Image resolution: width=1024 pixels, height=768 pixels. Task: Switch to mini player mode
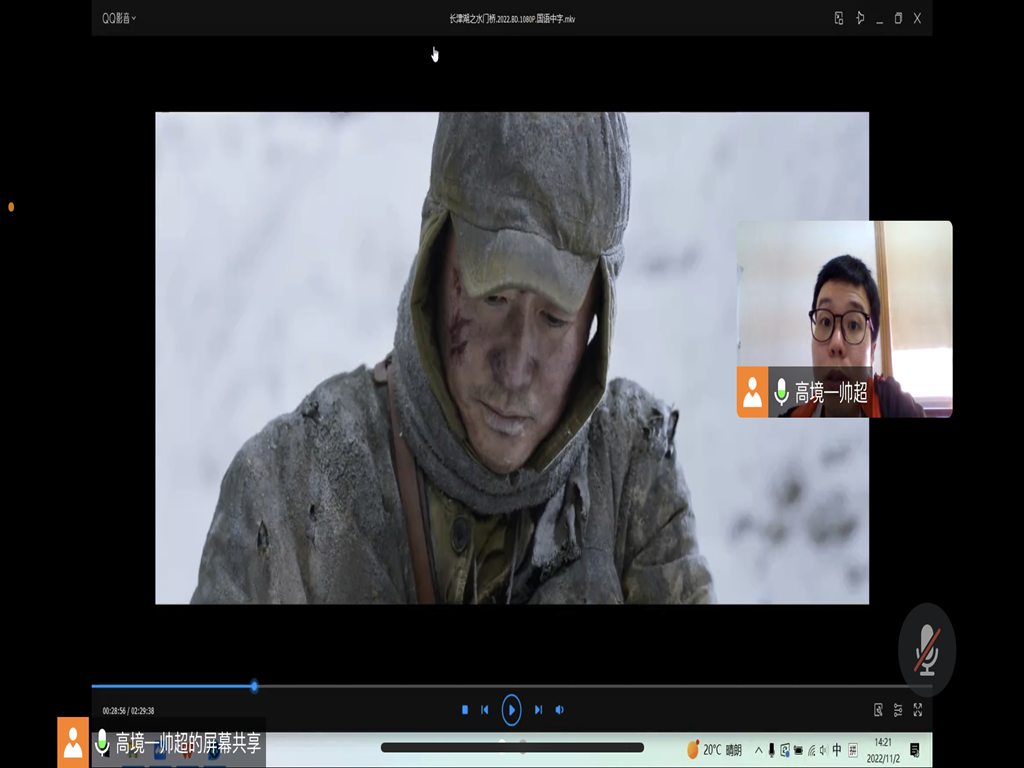pyautogui.click(x=839, y=18)
